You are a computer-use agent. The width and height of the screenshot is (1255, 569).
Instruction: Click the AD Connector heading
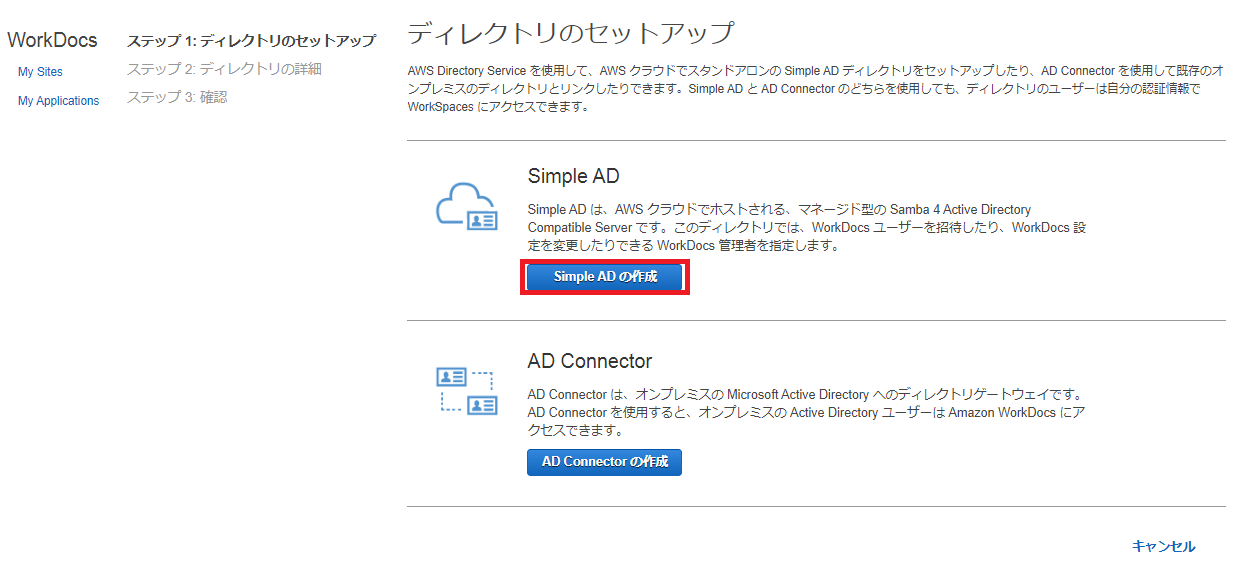click(589, 361)
